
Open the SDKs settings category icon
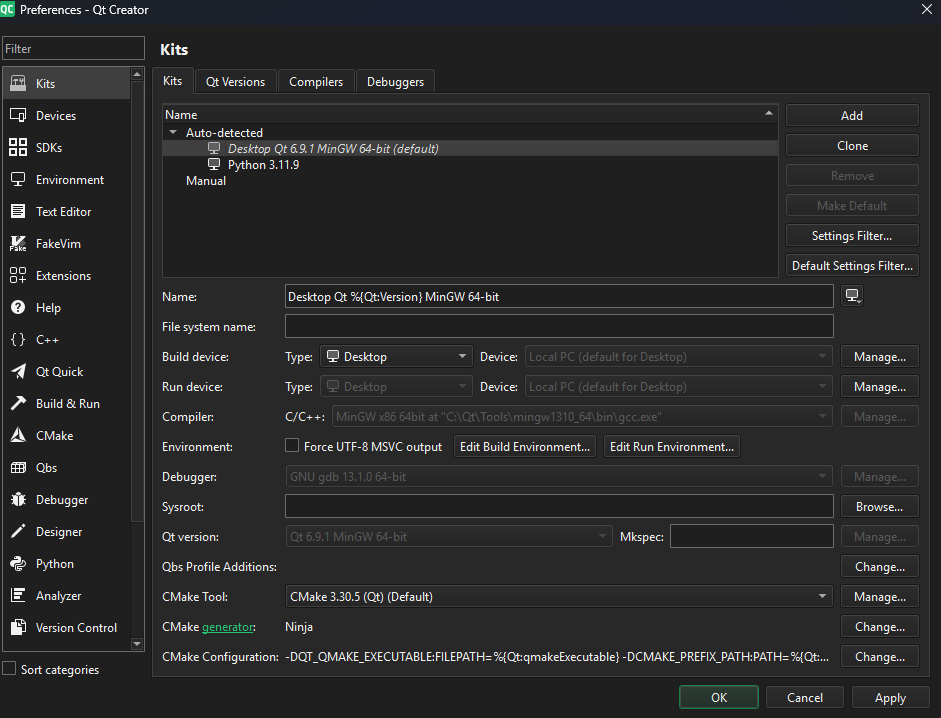(18, 148)
